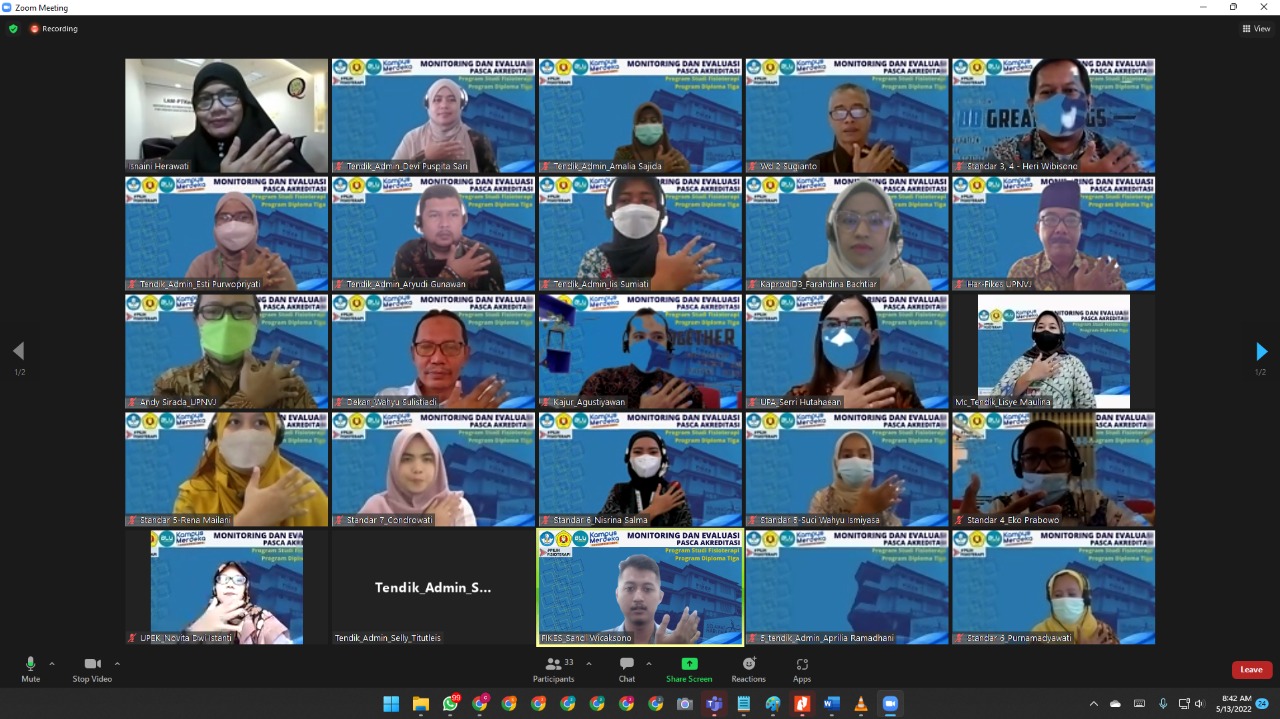Image resolution: width=1280 pixels, height=719 pixels.
Task: Go to previous gallery page
Action: 18,351
